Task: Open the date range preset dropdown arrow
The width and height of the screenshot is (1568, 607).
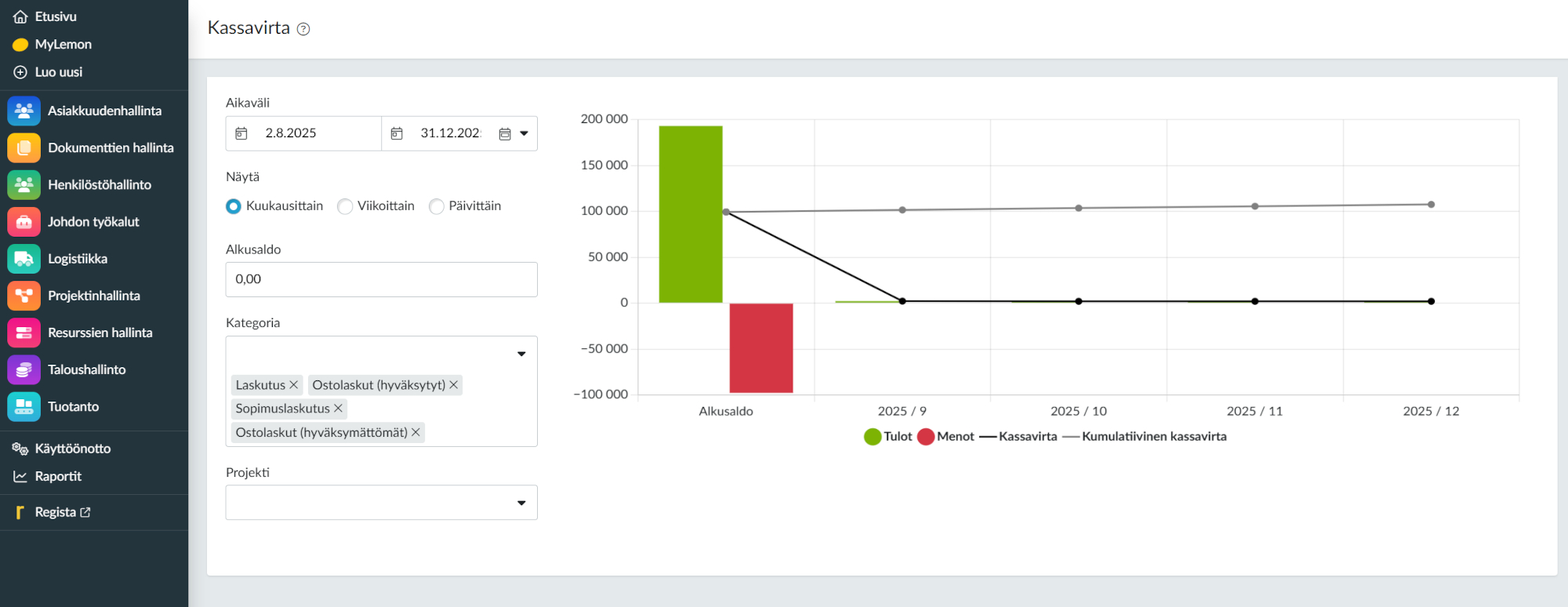Action: 524,133
